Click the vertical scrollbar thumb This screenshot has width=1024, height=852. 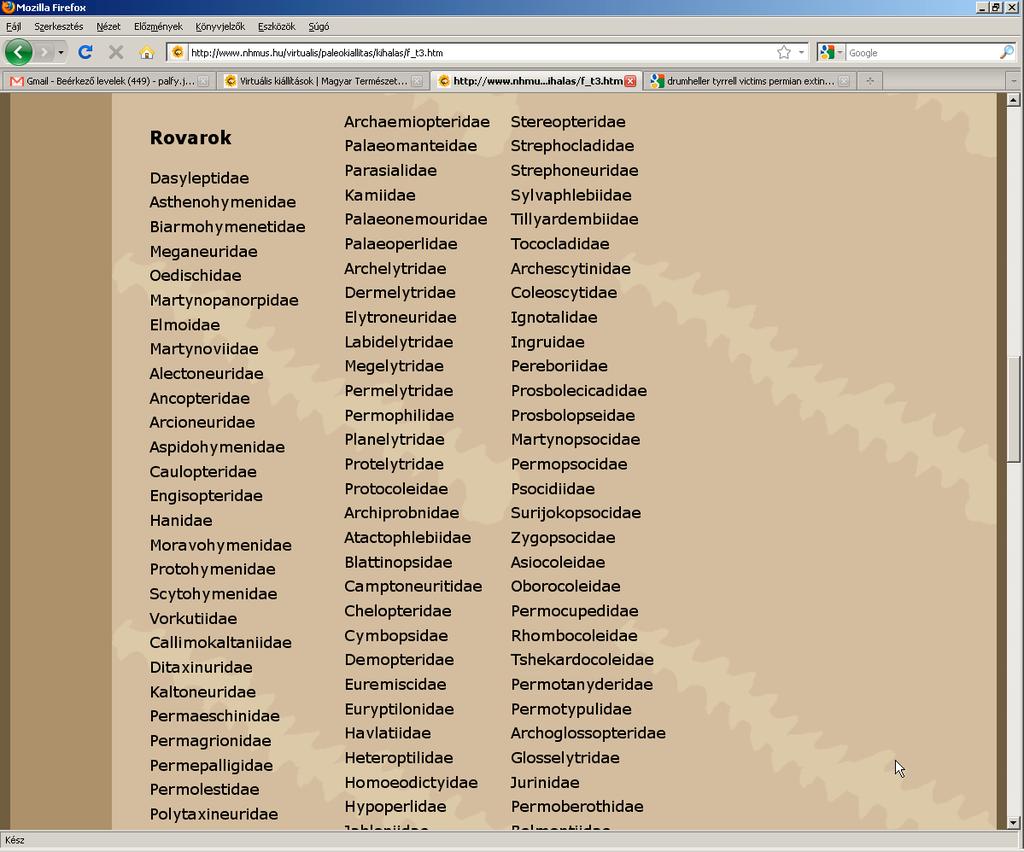coord(1014,409)
